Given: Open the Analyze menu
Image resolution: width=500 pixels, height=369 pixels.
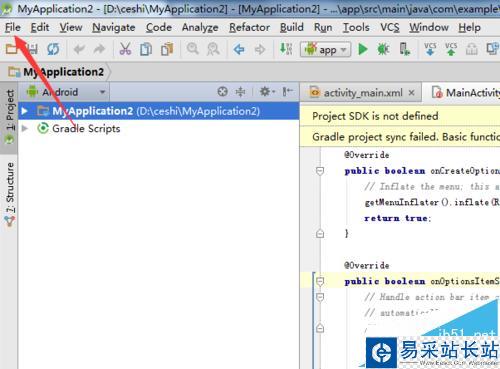Looking at the screenshot, I should tap(200, 27).
